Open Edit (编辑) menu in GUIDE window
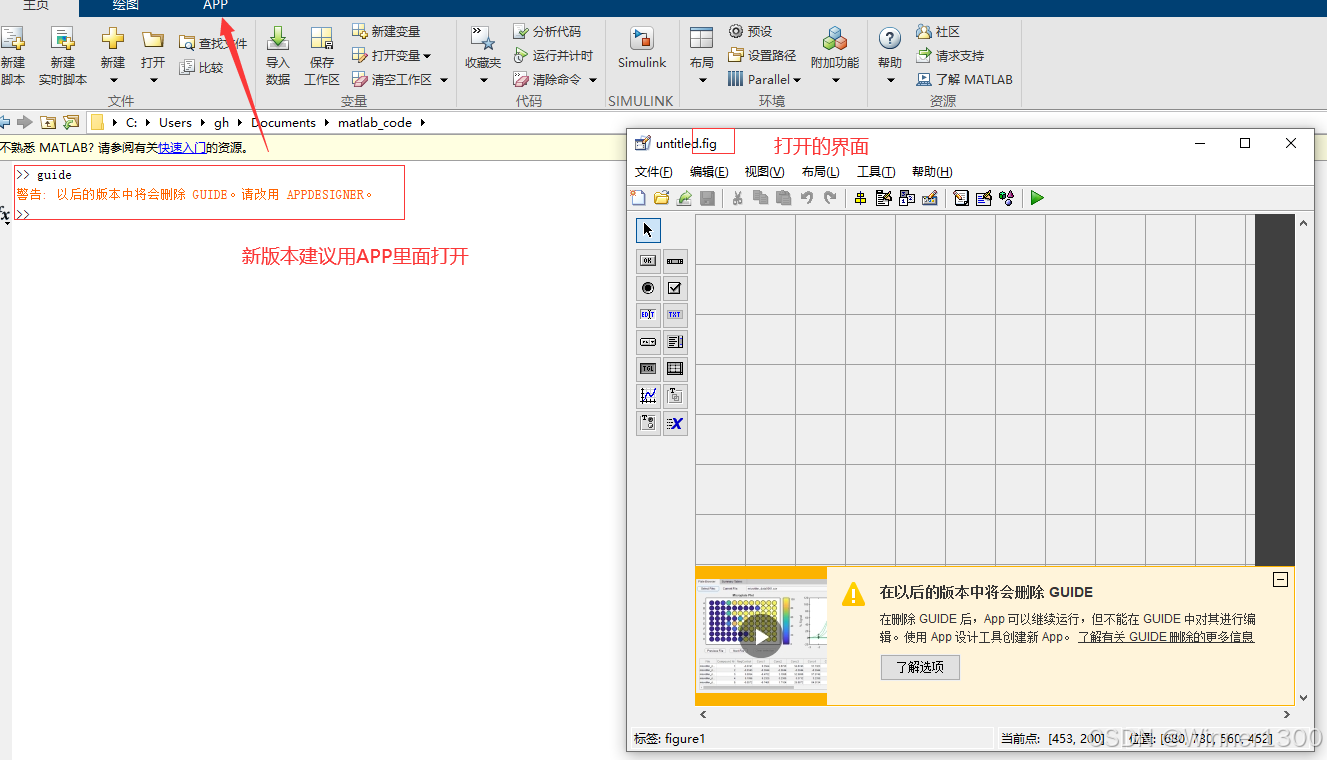 pyautogui.click(x=709, y=172)
